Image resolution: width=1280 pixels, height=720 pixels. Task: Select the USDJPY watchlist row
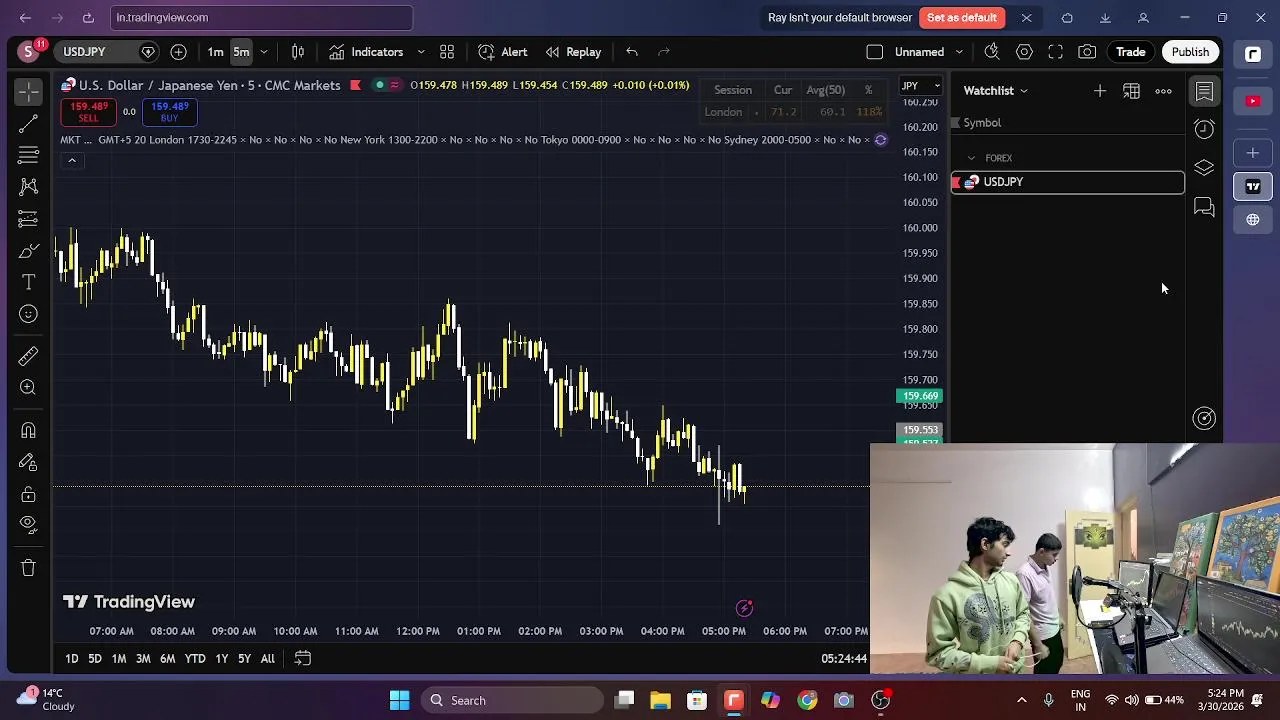tap(1067, 182)
